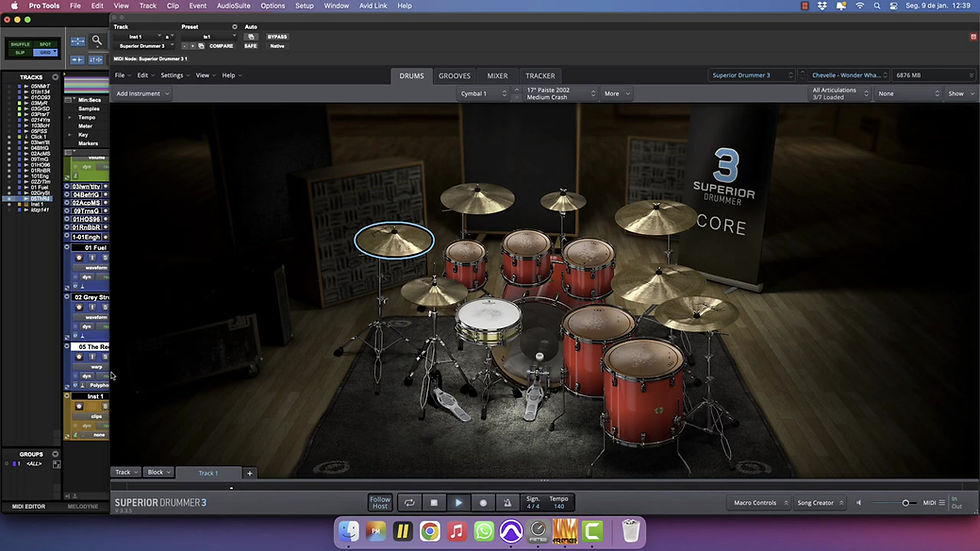This screenshot has height=551, width=980.
Task: Toggle automation Safe button
Action: coord(251,46)
